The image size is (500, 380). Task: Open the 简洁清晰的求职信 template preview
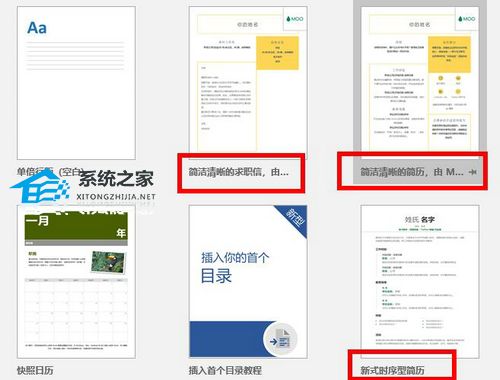tap(248, 80)
